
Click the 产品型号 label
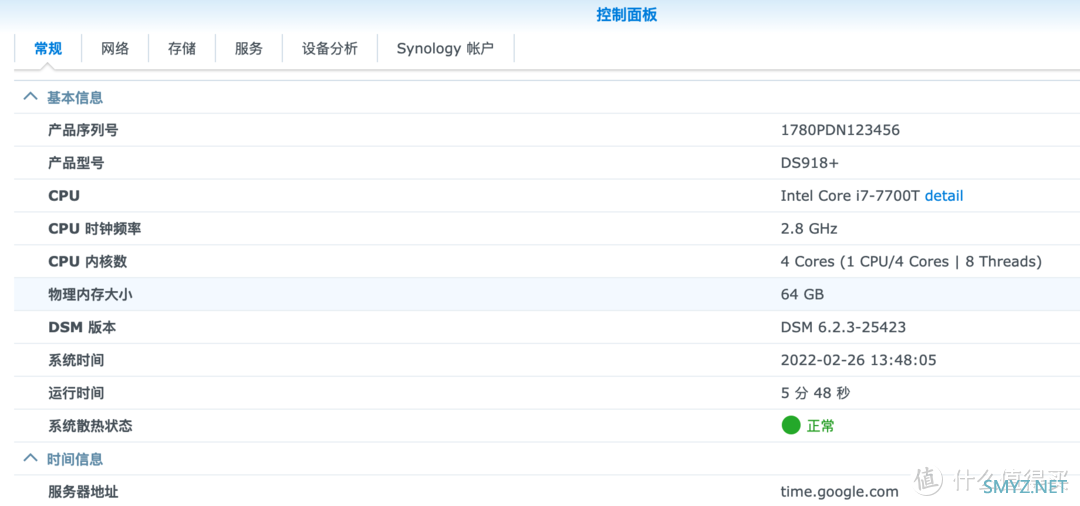(x=76, y=163)
